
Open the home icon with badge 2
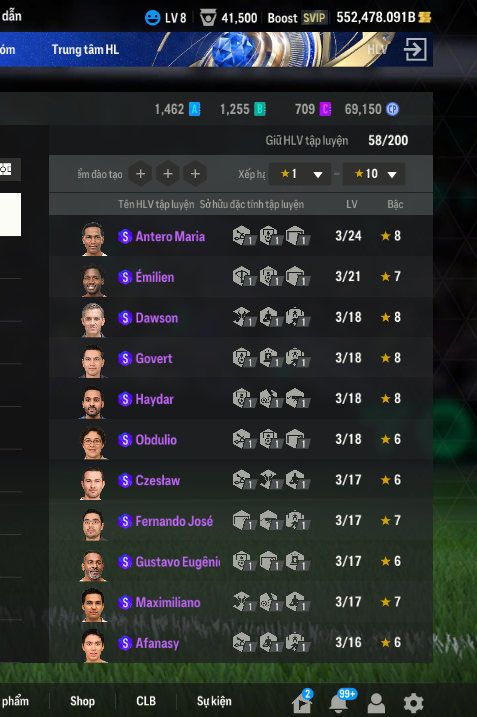click(302, 702)
